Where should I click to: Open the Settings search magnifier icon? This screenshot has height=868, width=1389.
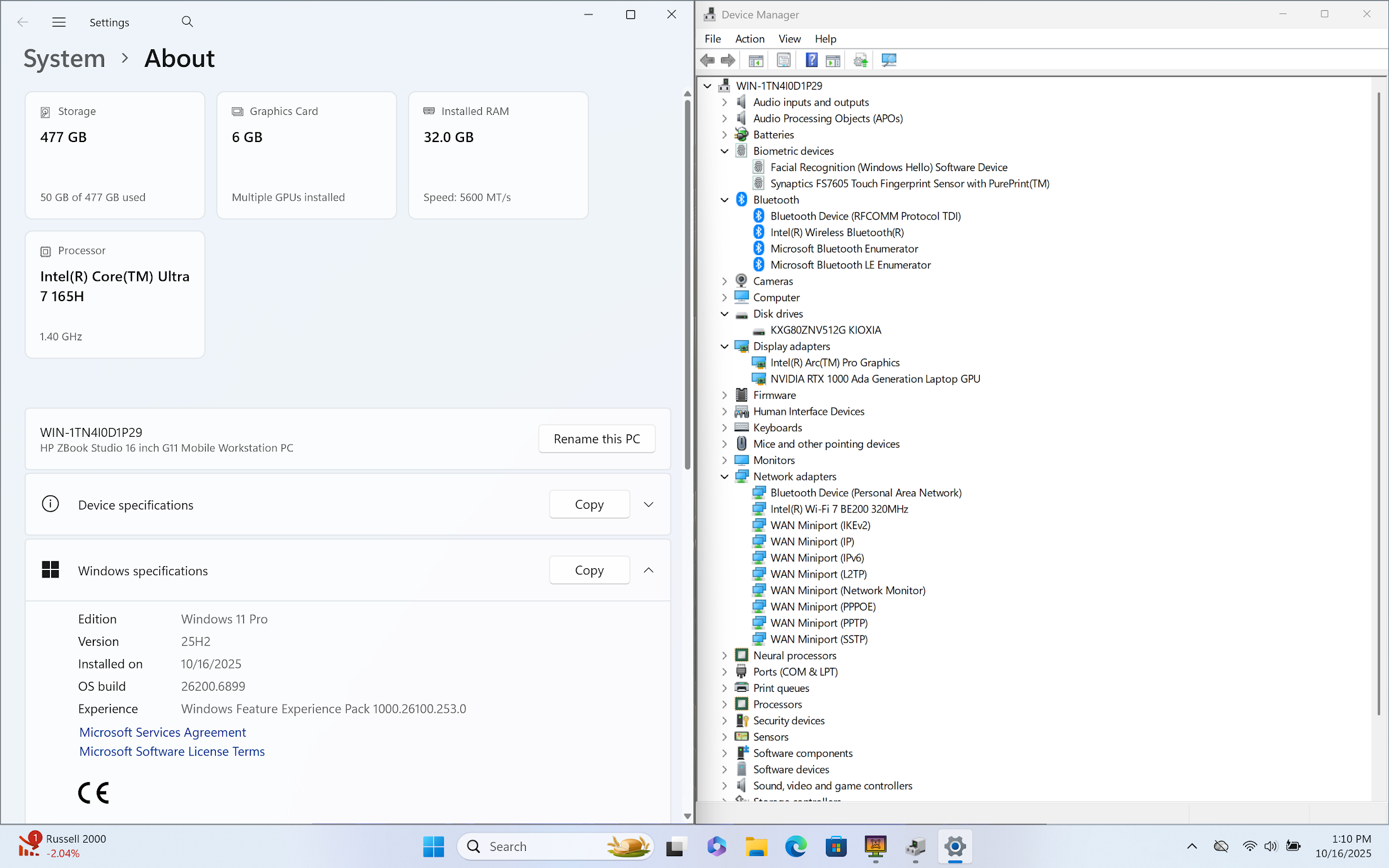[187, 22]
